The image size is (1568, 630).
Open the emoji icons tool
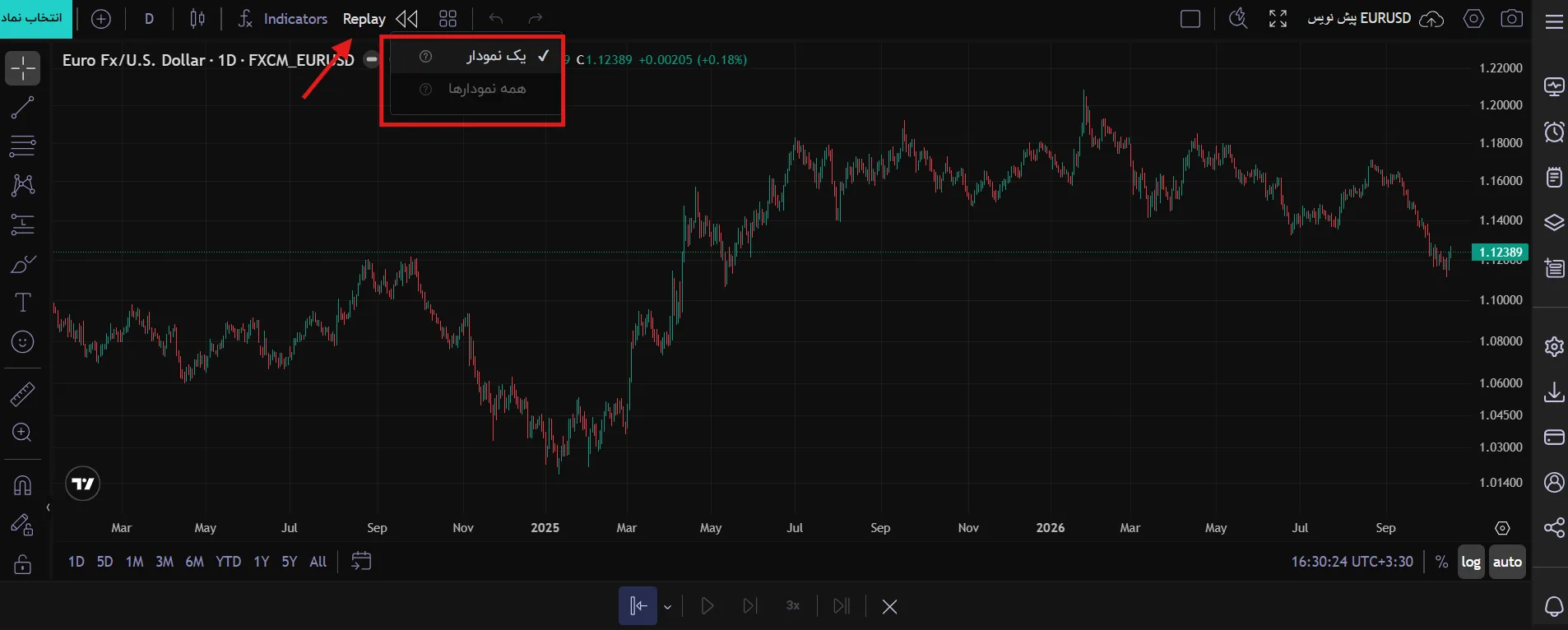coord(23,342)
